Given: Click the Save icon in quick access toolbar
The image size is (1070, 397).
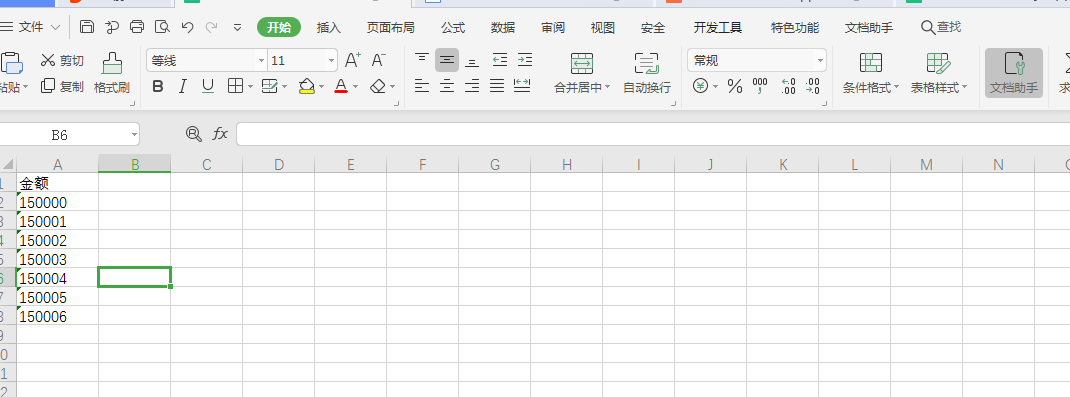Looking at the screenshot, I should [87, 27].
